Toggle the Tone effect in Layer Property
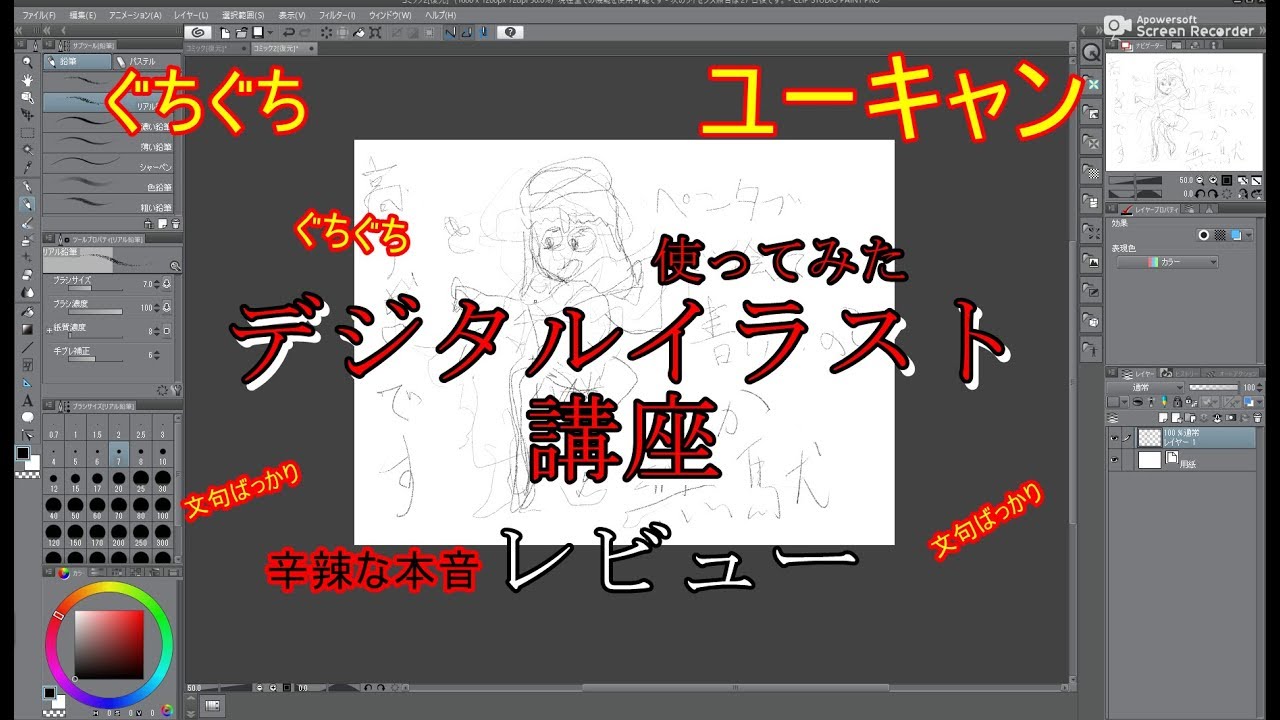The image size is (1280, 720). (1221, 235)
